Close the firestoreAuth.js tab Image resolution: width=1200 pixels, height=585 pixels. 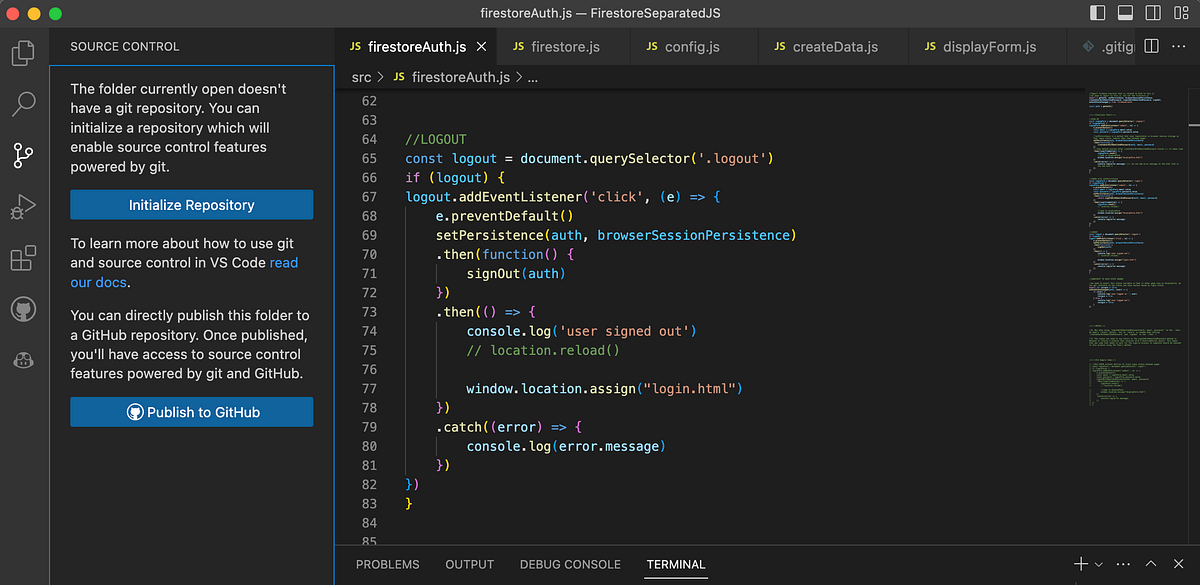[482, 47]
